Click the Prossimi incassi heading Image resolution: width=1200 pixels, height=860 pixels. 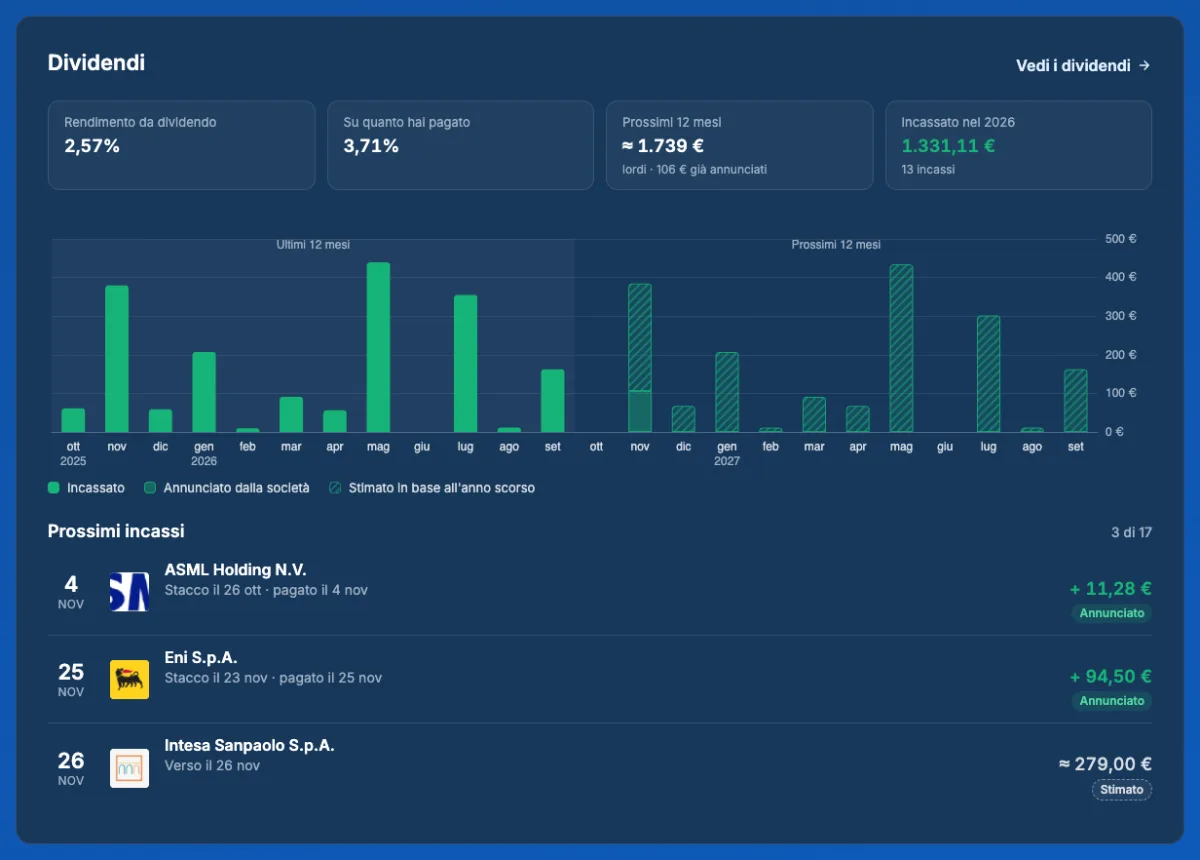pos(116,531)
